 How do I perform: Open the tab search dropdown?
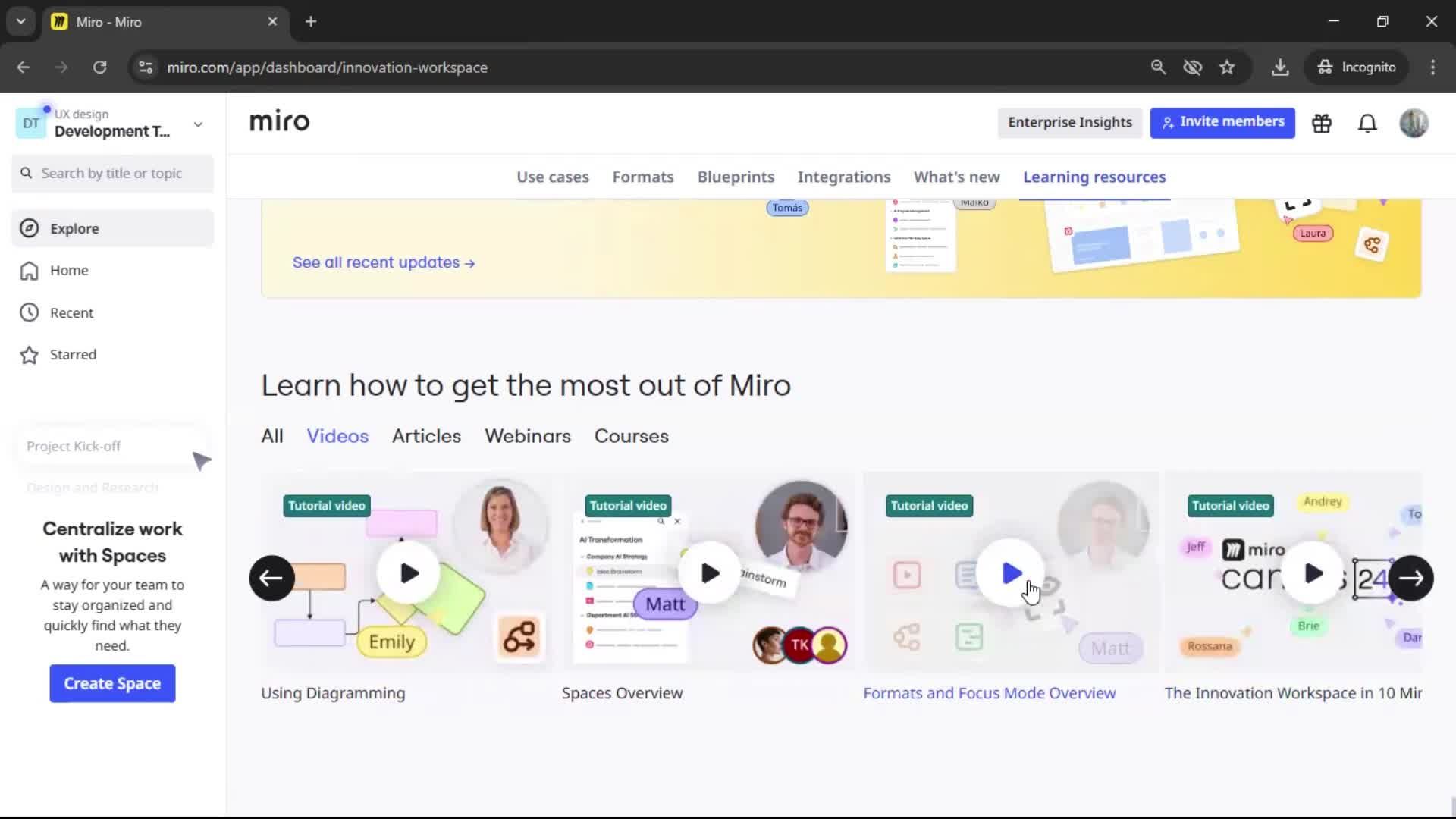[x=21, y=22]
